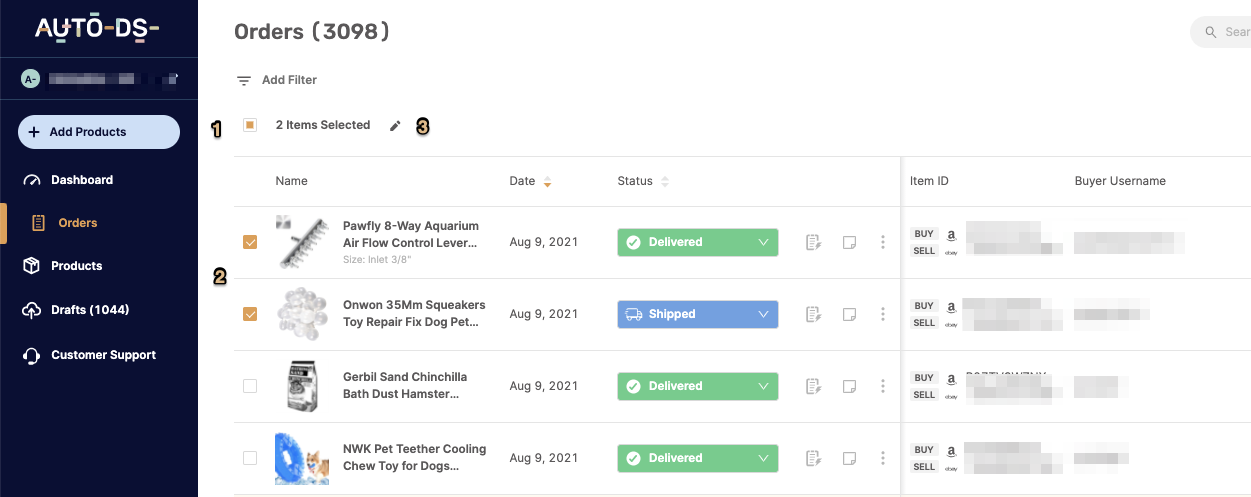1251x497 pixels.
Task: Expand the Shipped status dropdown for Onwon order
Action: [698, 314]
